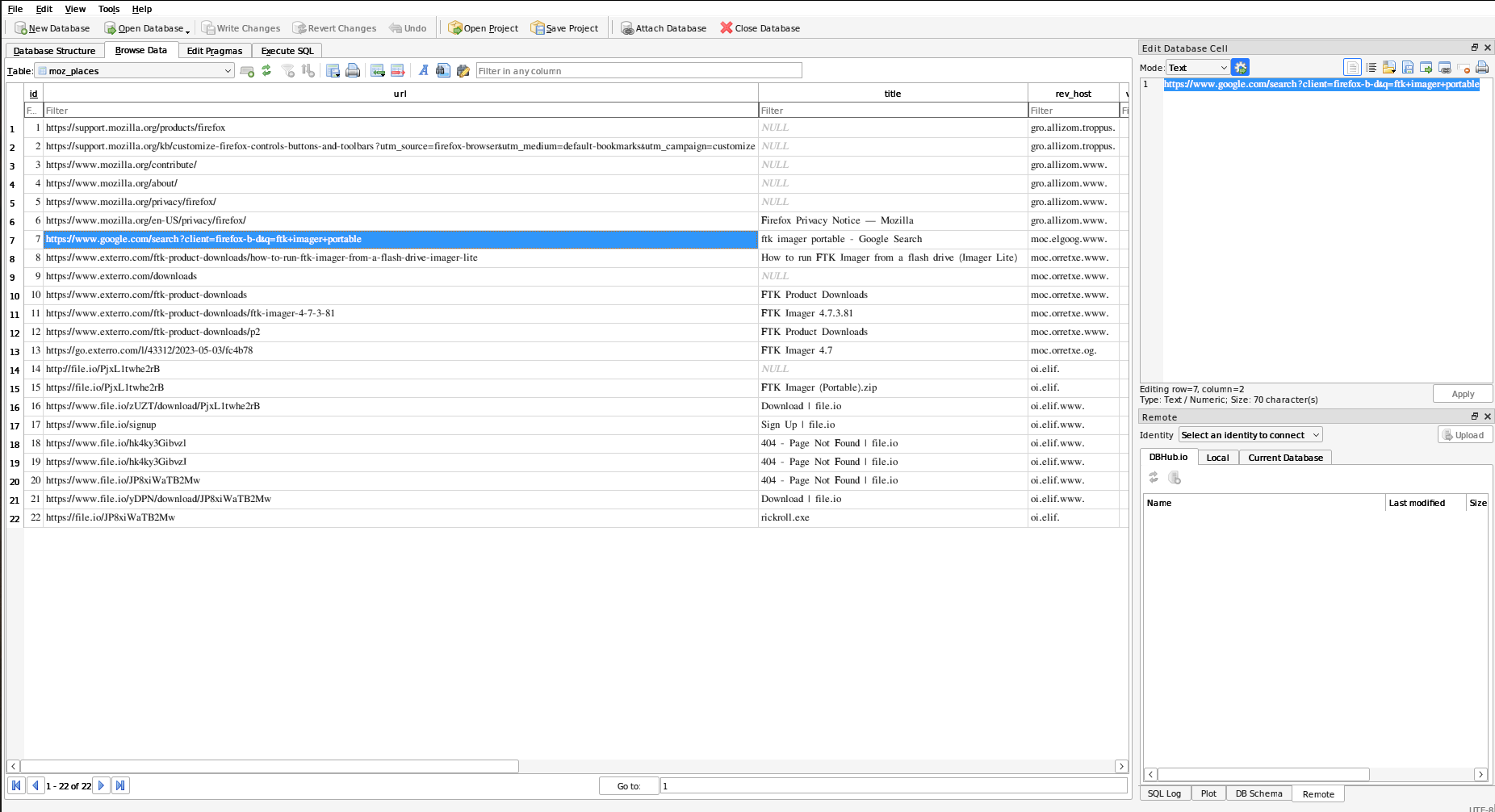Screen dimensions: 1495x812
Task: Switch to Edit Pragmas tab
Action: (215, 51)
